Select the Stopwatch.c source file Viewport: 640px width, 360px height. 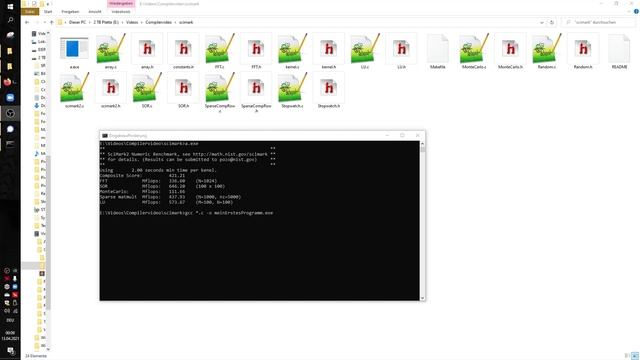click(x=292, y=91)
